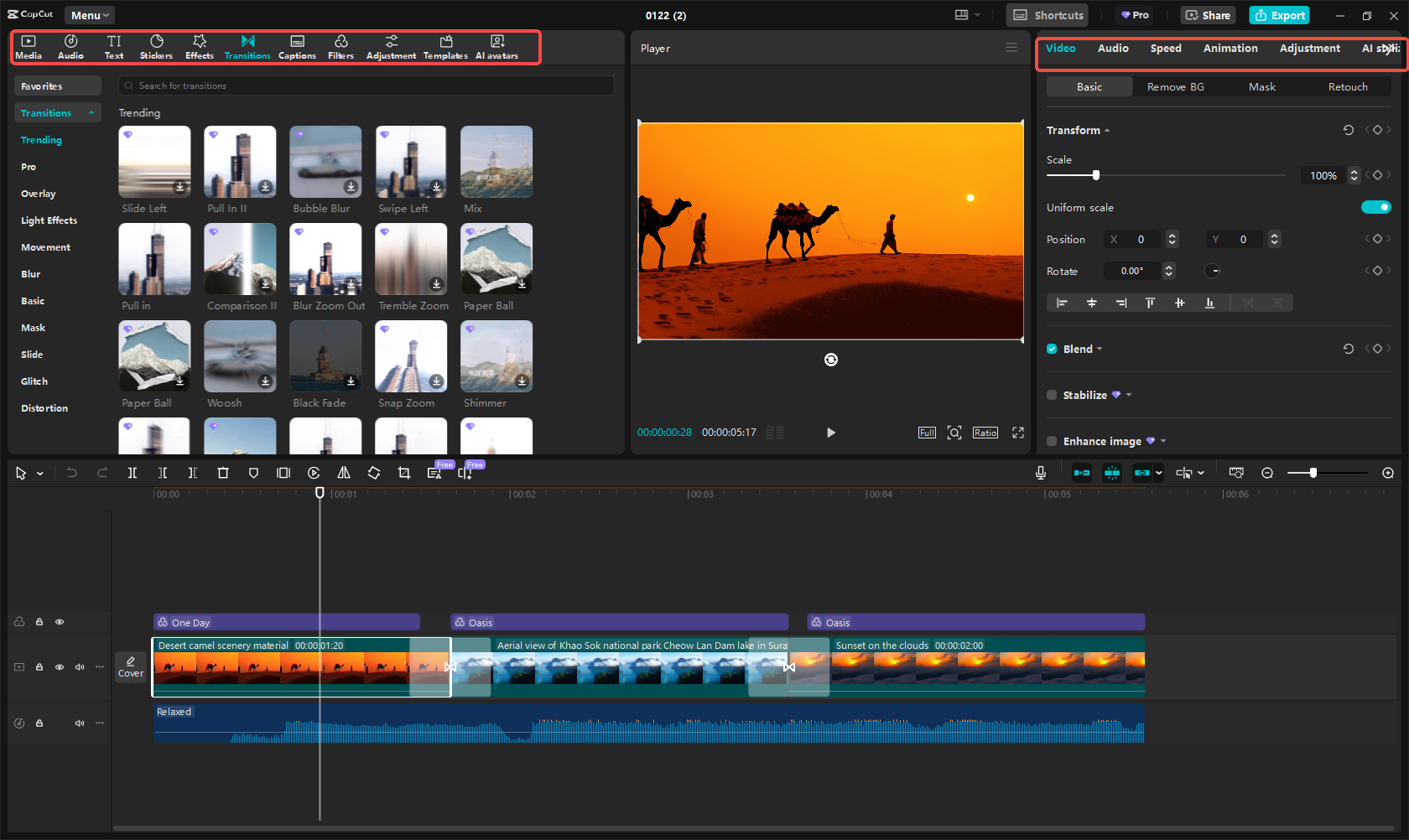1409x840 pixels.
Task: Open the Menu dropdown in title bar
Action: (x=89, y=15)
